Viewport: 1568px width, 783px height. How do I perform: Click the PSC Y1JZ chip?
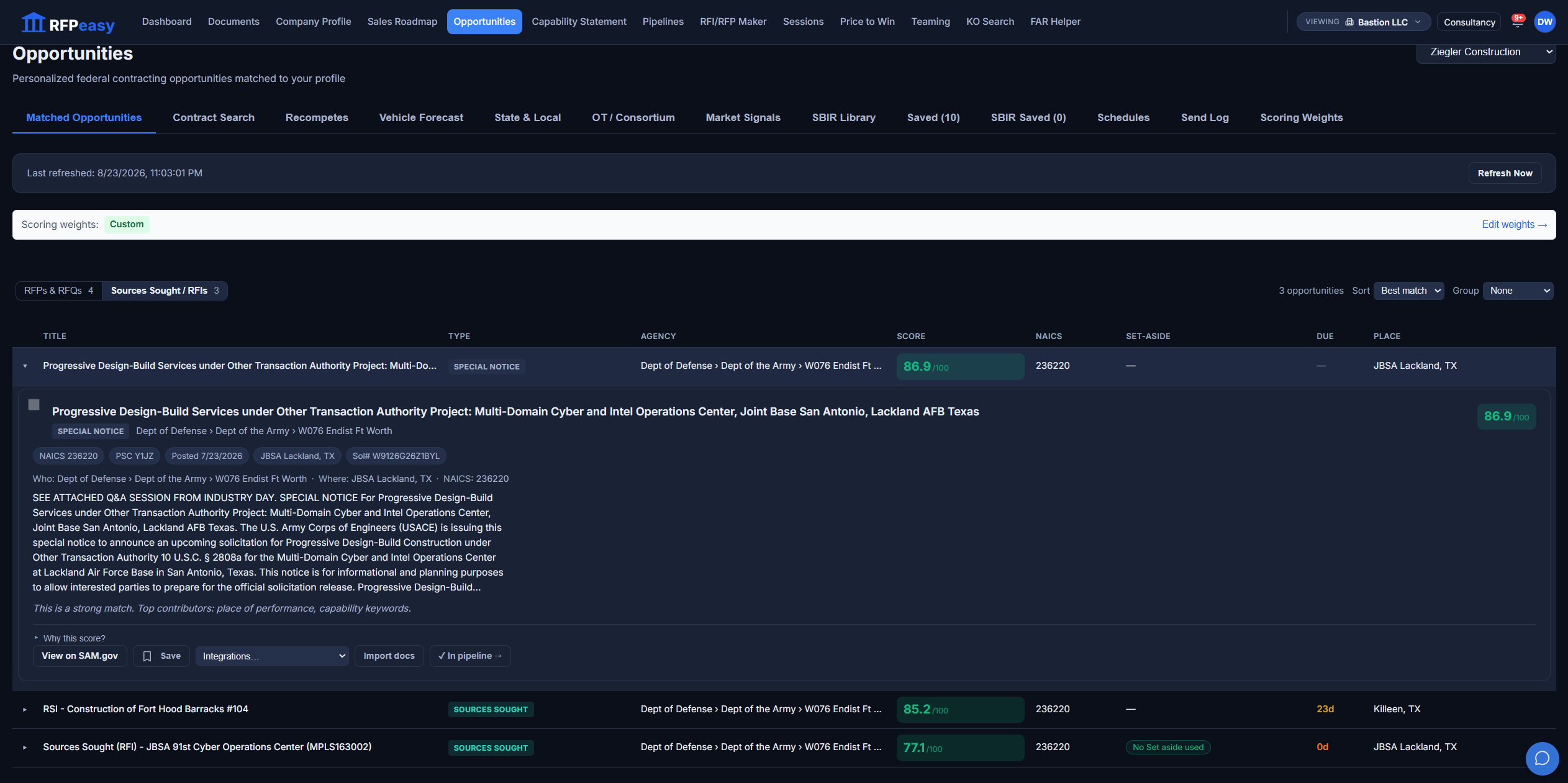[x=134, y=456]
